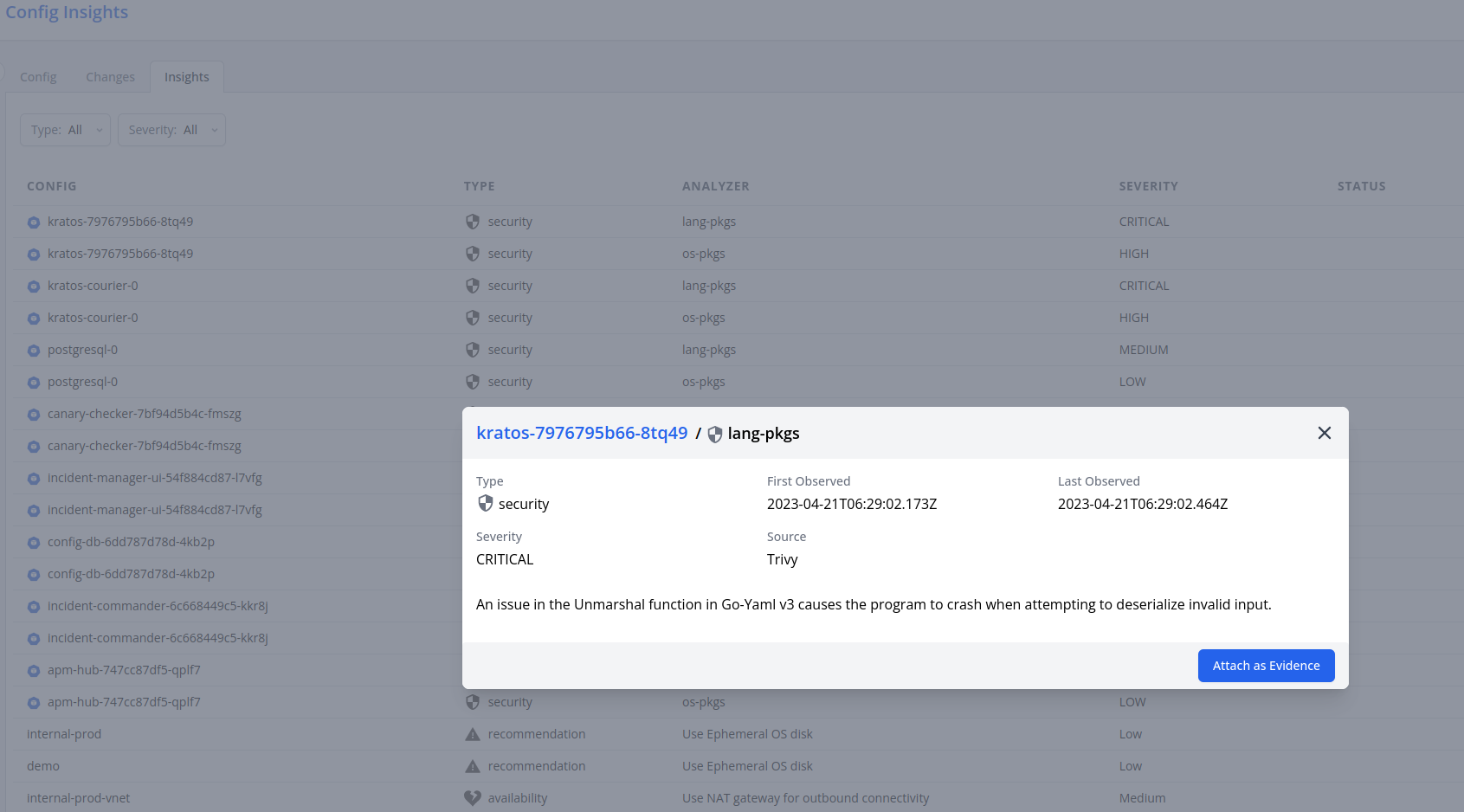This screenshot has height=812, width=1464.
Task: Click icon of first incident-commander-6c668449c5-kkr8j row
Action: (x=34, y=607)
